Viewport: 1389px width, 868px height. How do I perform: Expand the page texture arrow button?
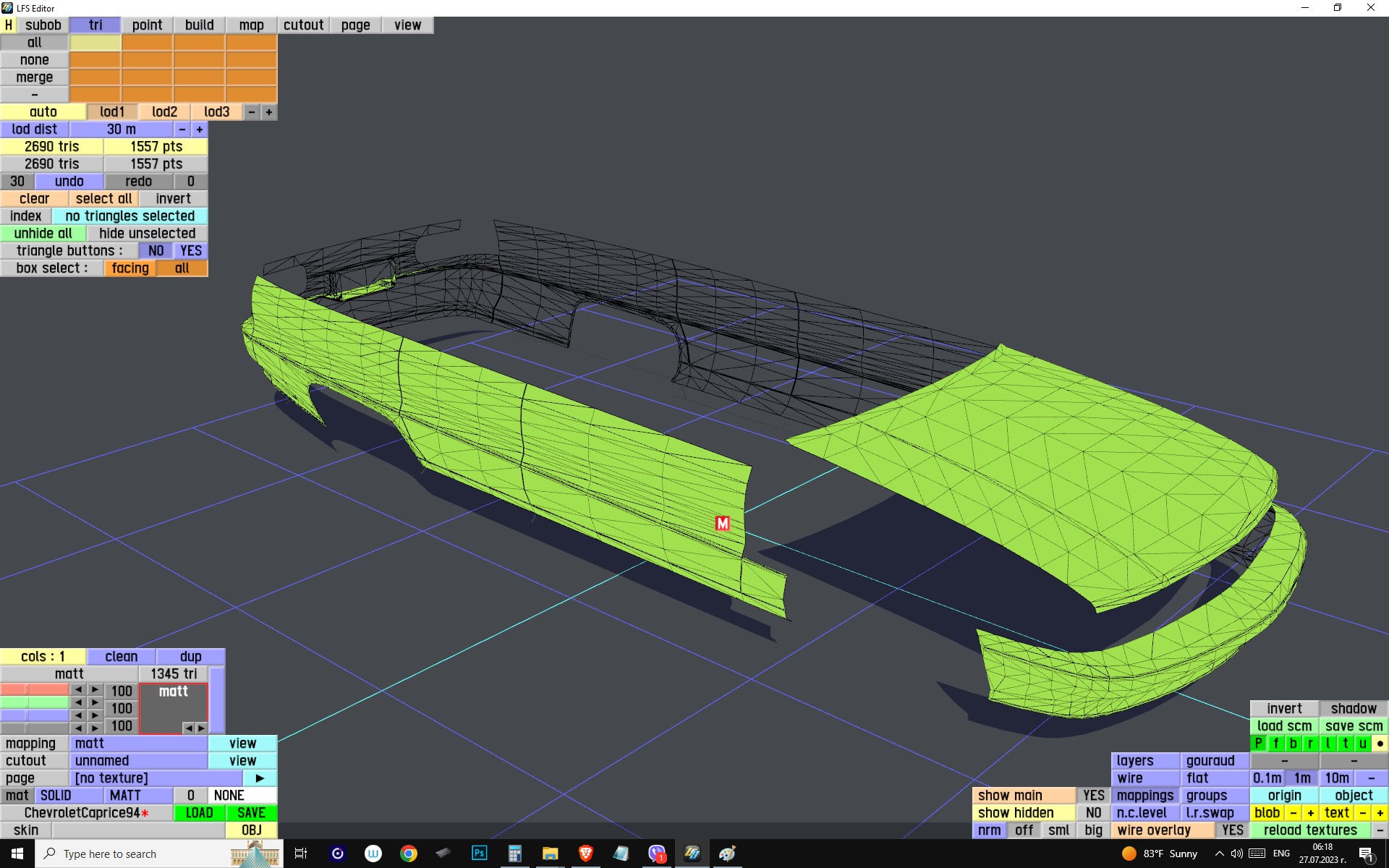pyautogui.click(x=260, y=778)
